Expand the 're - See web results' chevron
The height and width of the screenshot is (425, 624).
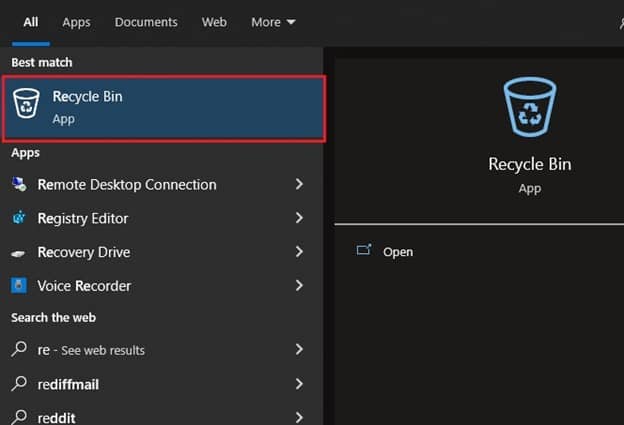[299, 349]
